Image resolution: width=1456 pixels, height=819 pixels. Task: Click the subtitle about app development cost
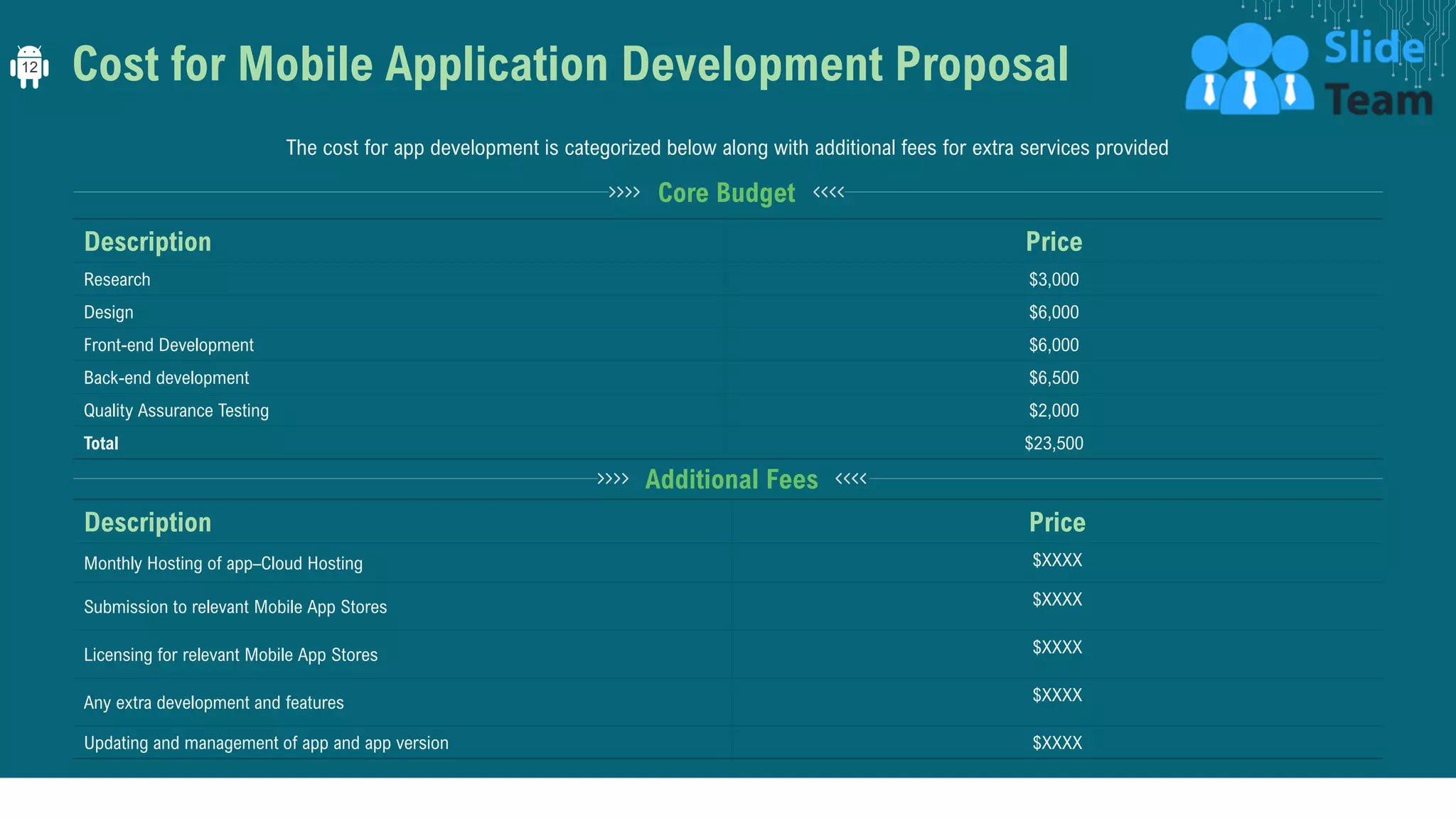(727, 148)
